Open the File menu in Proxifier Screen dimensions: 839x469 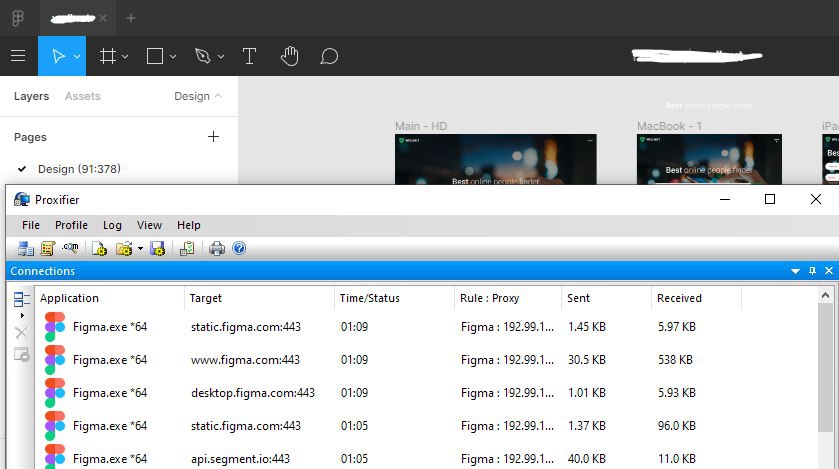[x=30, y=225]
